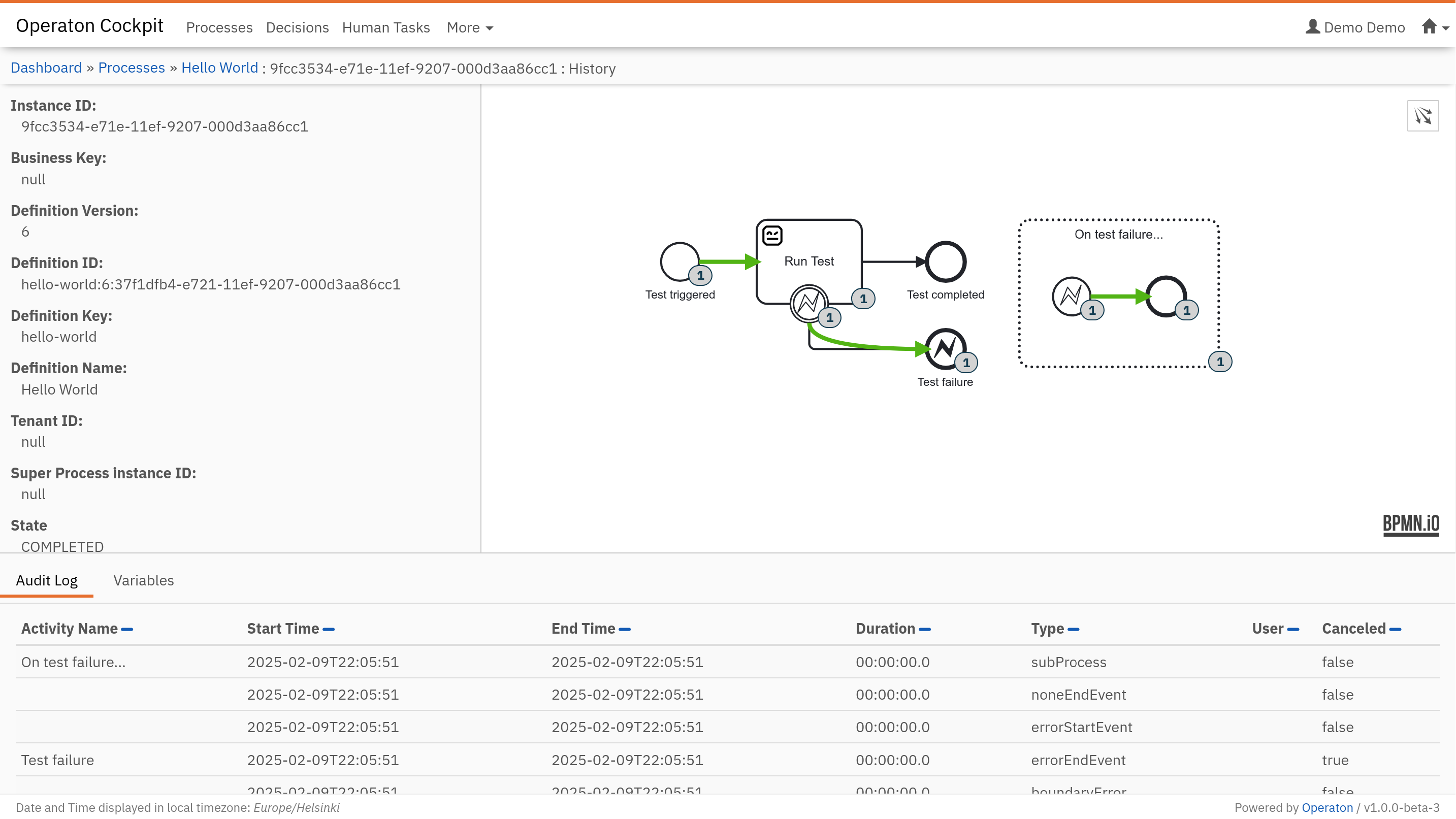Select the Test triggered start event
The image size is (1456, 819).
click(679, 261)
